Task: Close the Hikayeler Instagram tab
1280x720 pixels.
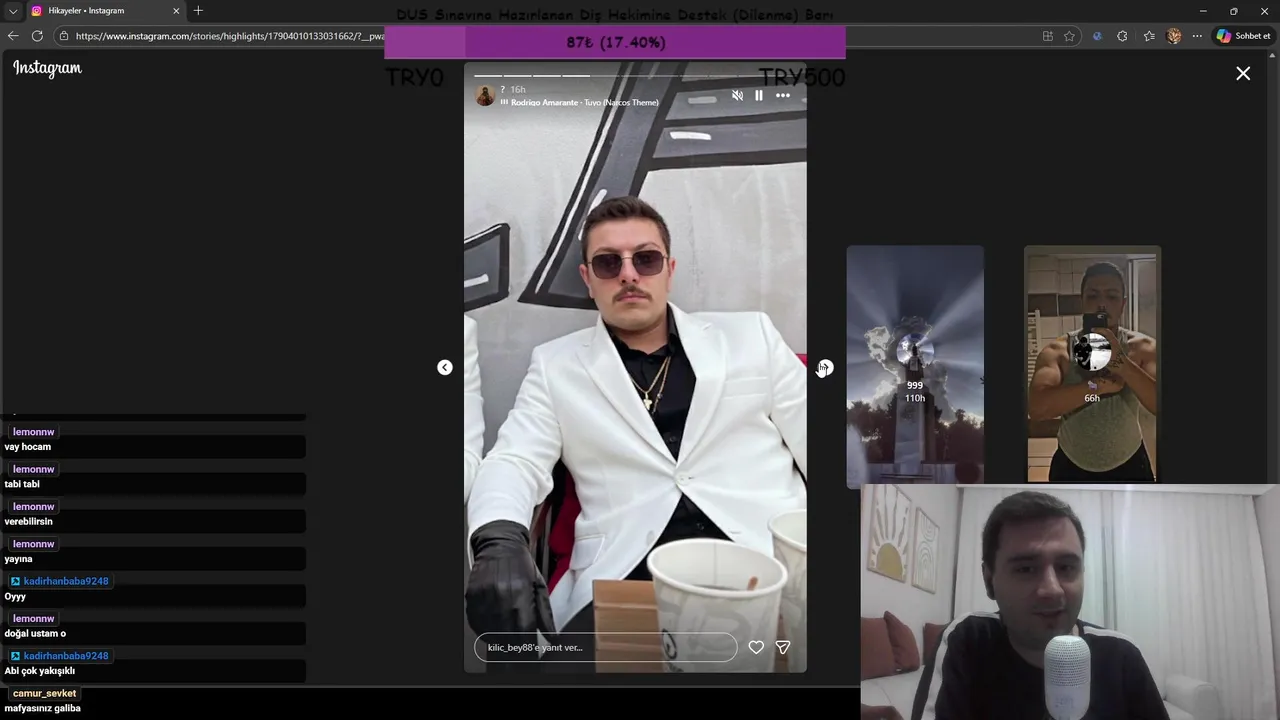Action: 176,11
